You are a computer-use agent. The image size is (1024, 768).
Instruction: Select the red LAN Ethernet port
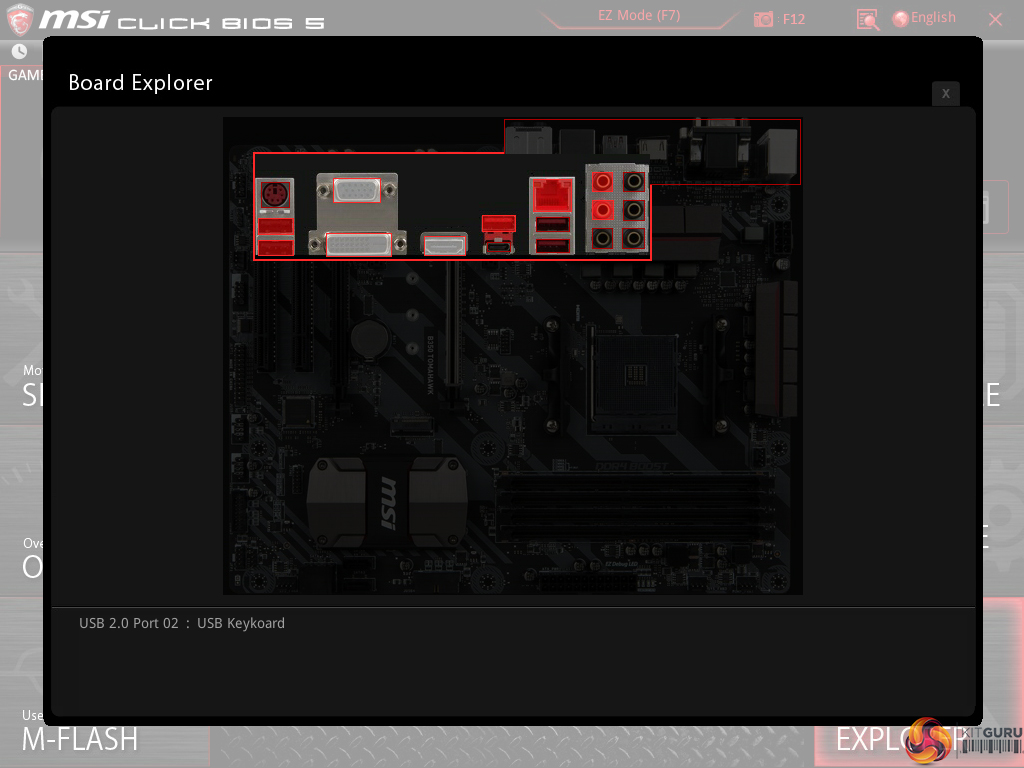(552, 195)
